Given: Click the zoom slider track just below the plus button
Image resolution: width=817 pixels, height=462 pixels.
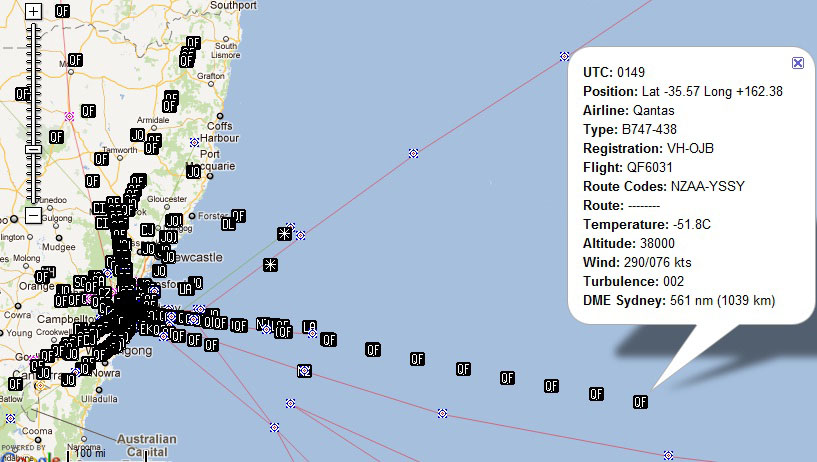Looking at the screenshot, I should click(x=33, y=26).
